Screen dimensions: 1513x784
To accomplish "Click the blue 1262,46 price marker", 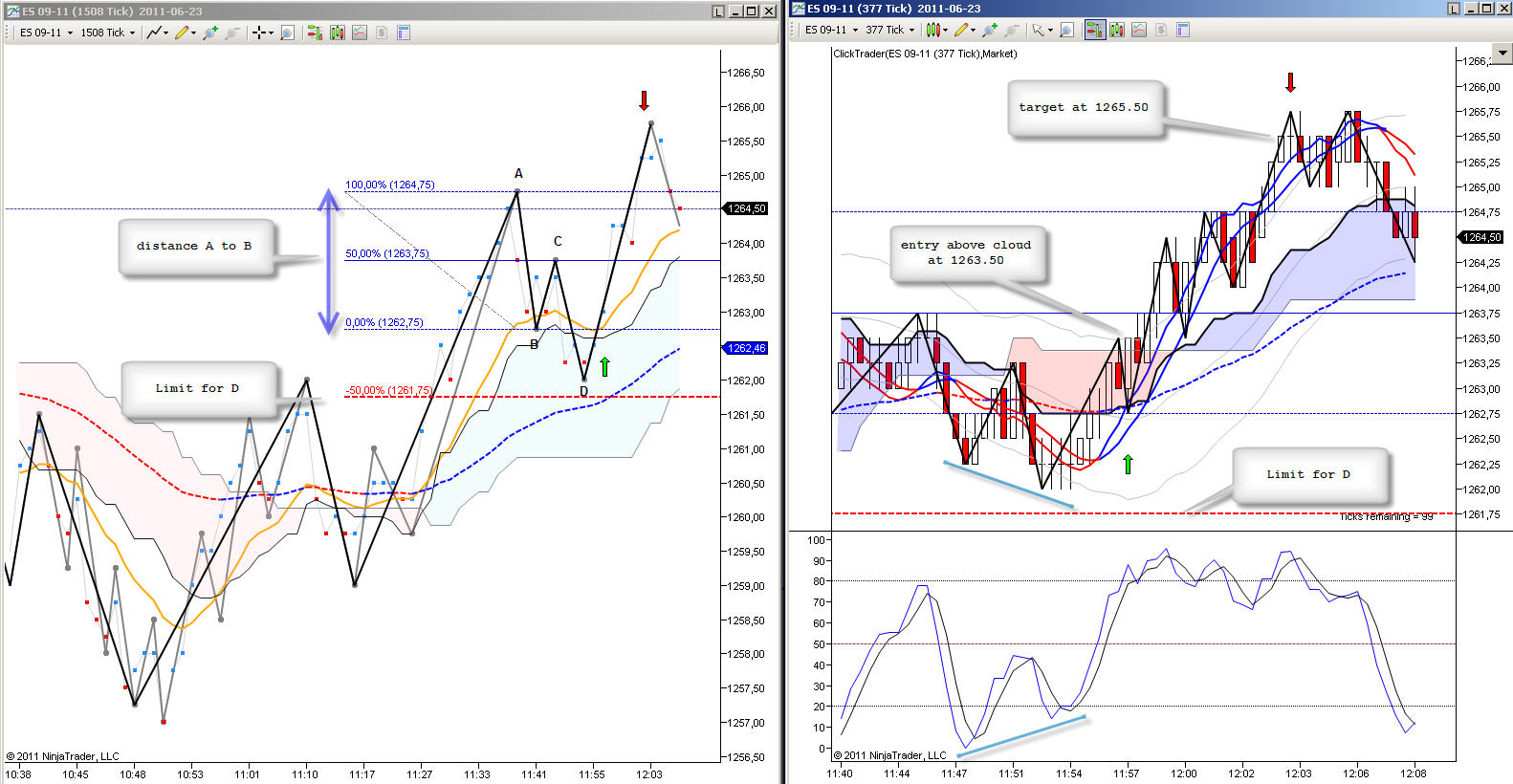I will tap(747, 348).
